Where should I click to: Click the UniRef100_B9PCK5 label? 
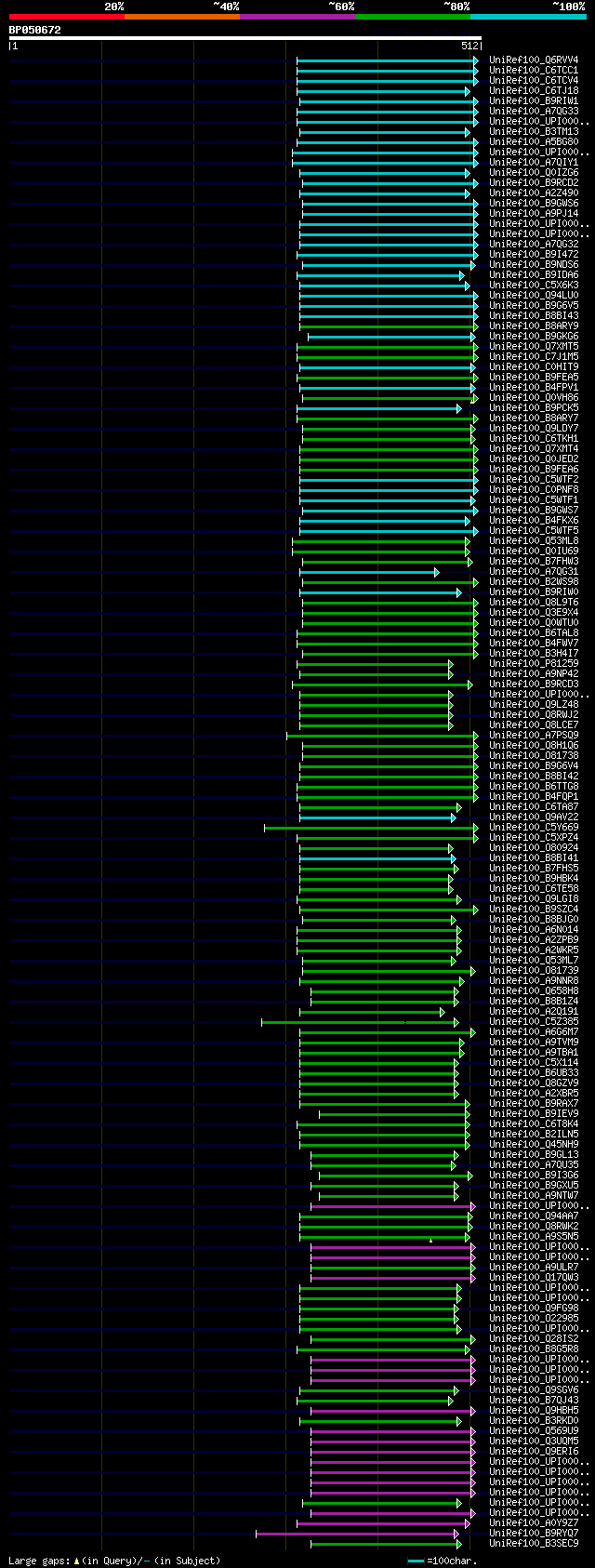pyautogui.click(x=534, y=407)
